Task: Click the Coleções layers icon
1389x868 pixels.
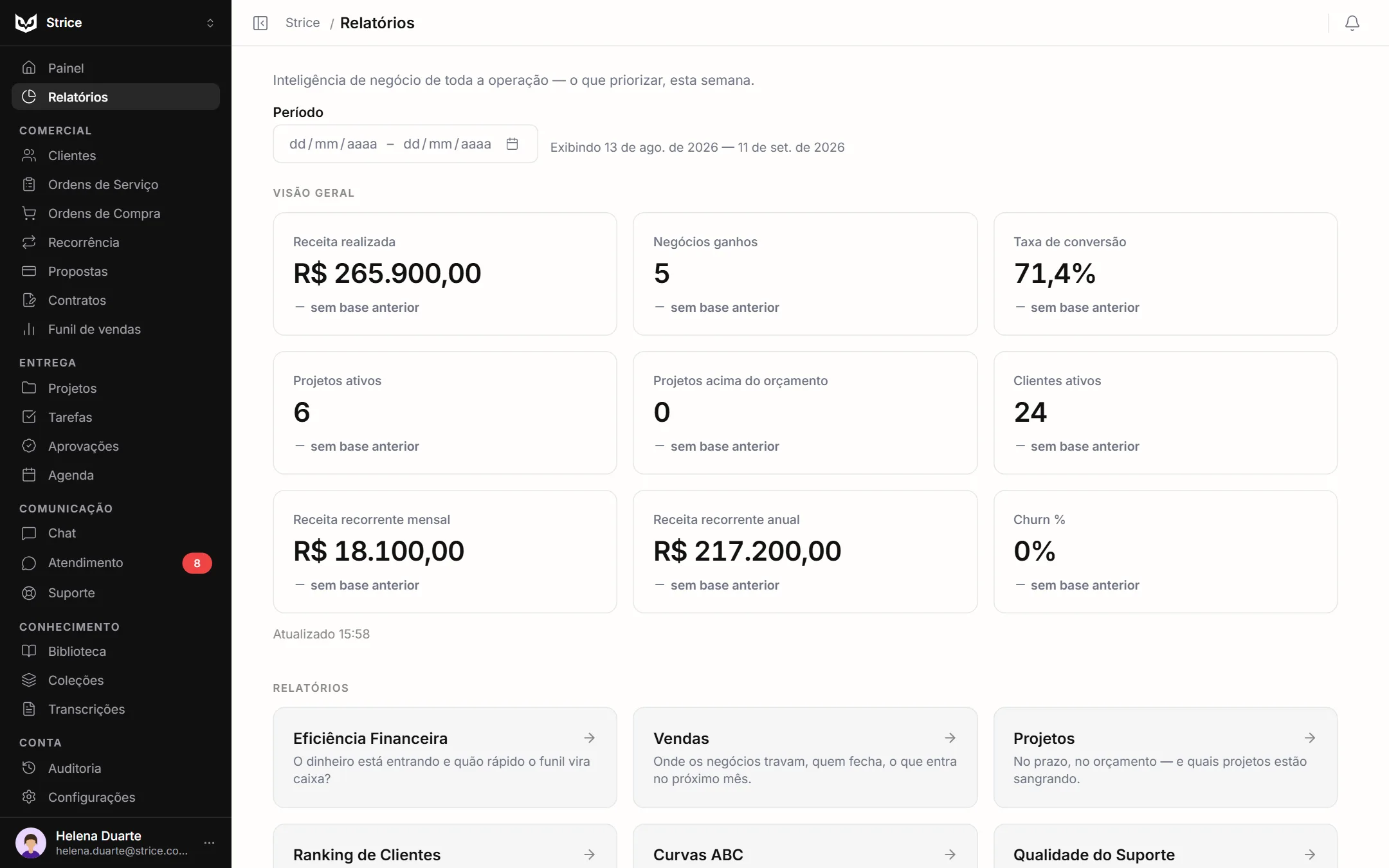Action: click(x=29, y=680)
